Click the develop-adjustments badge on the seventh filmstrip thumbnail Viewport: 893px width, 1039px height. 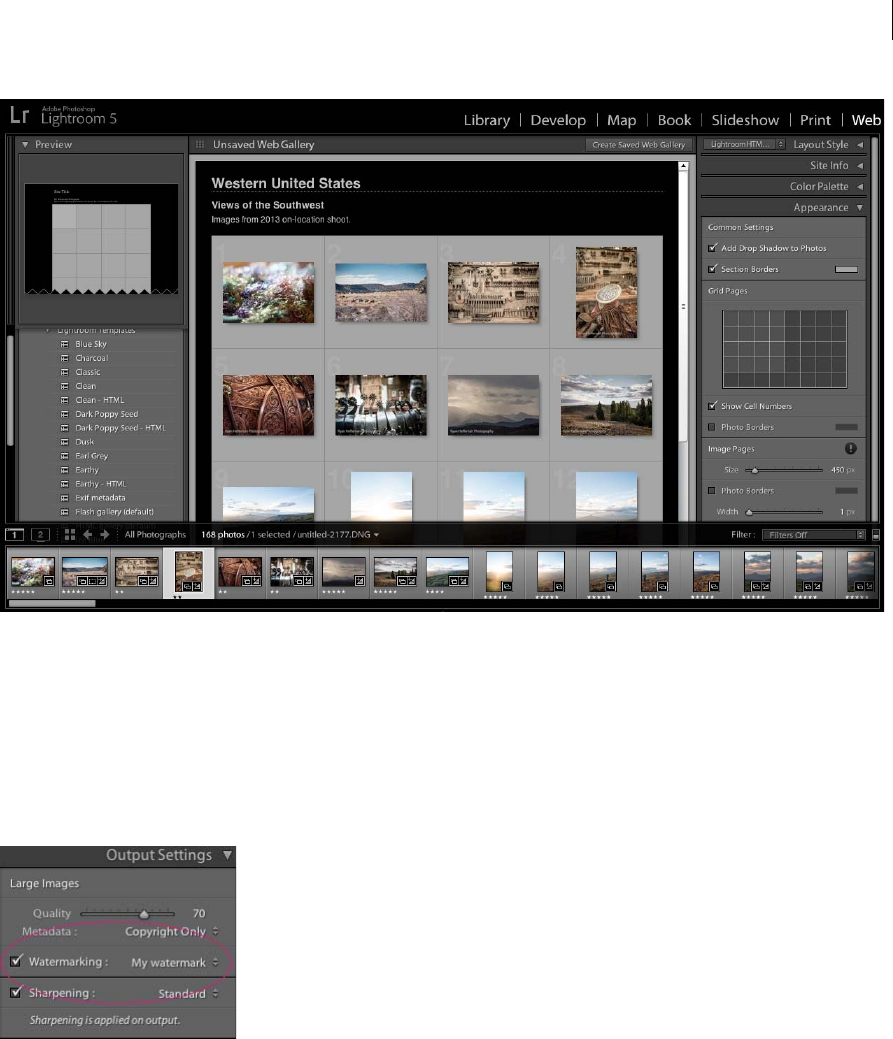(x=359, y=581)
